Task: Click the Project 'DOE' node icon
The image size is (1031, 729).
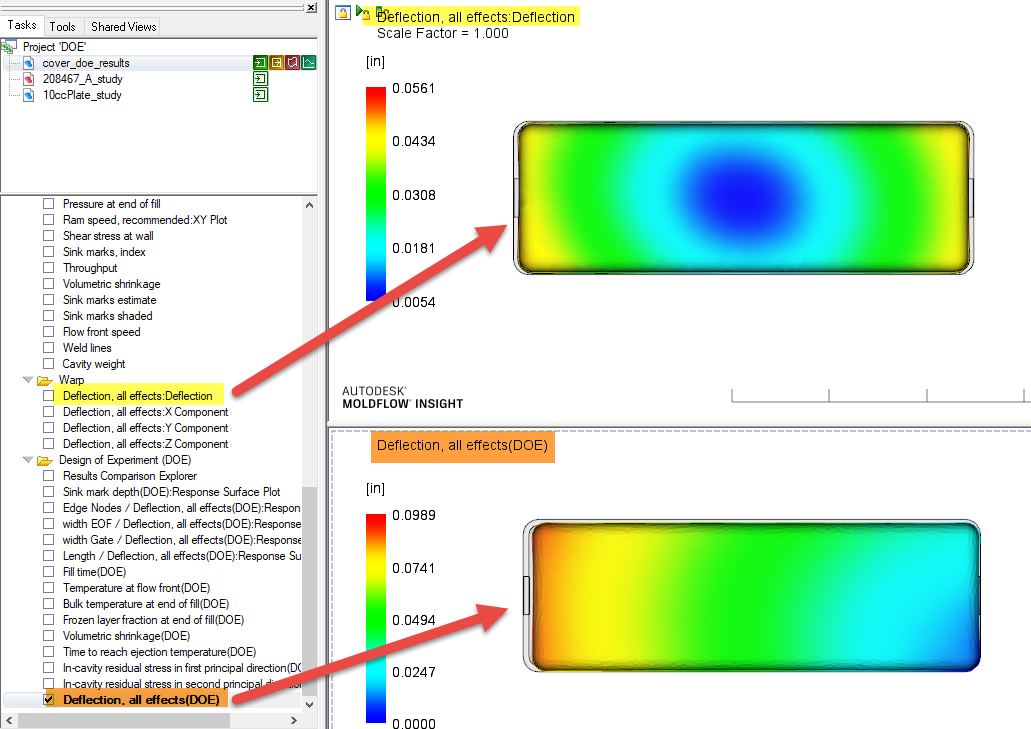Action: click(8, 46)
